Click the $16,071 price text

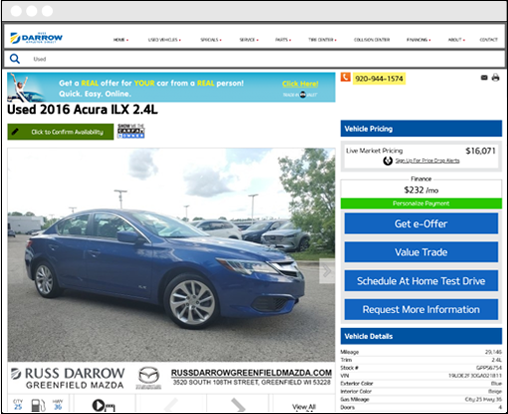(x=480, y=151)
